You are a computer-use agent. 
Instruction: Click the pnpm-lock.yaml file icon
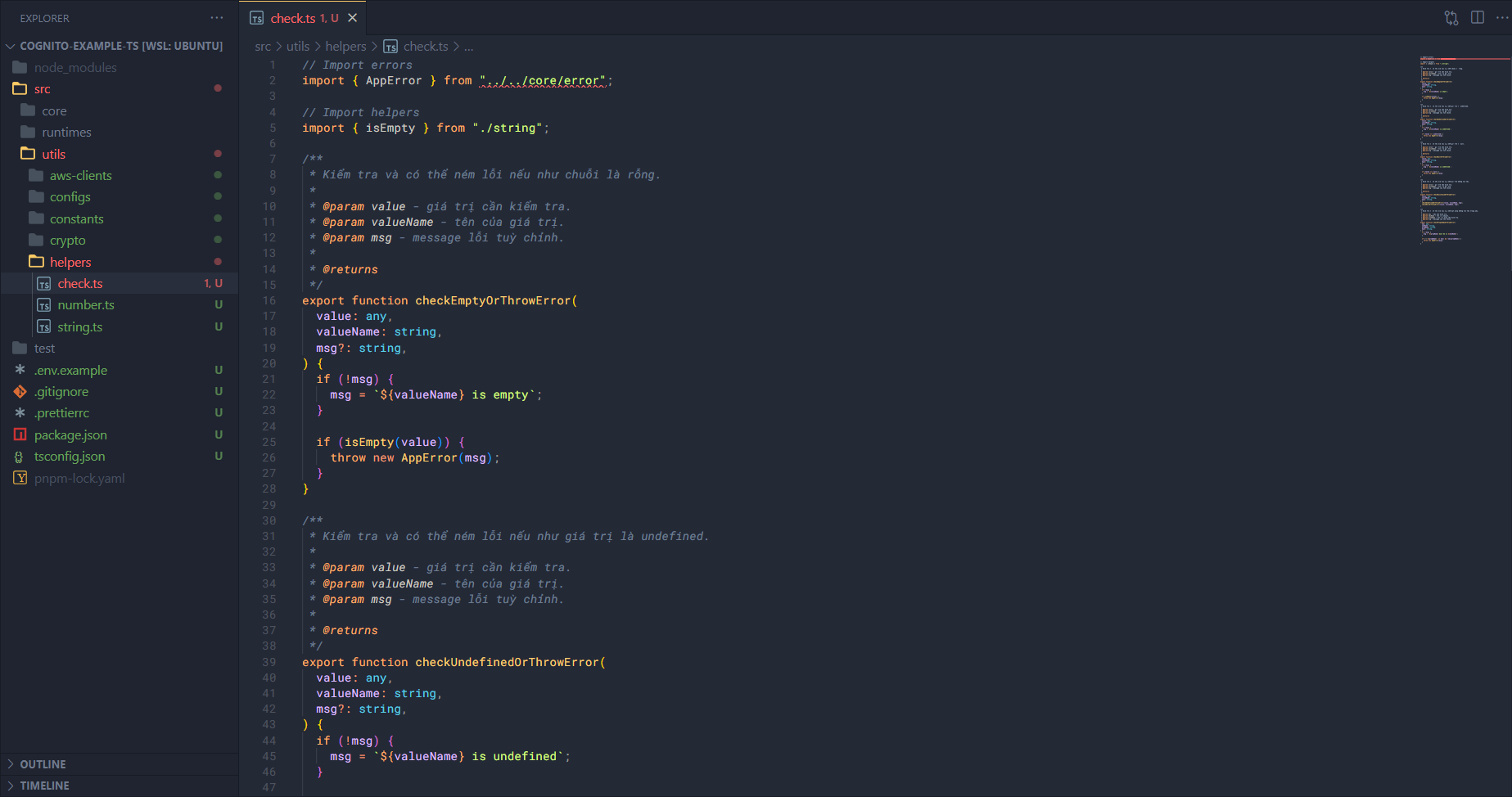tap(20, 478)
